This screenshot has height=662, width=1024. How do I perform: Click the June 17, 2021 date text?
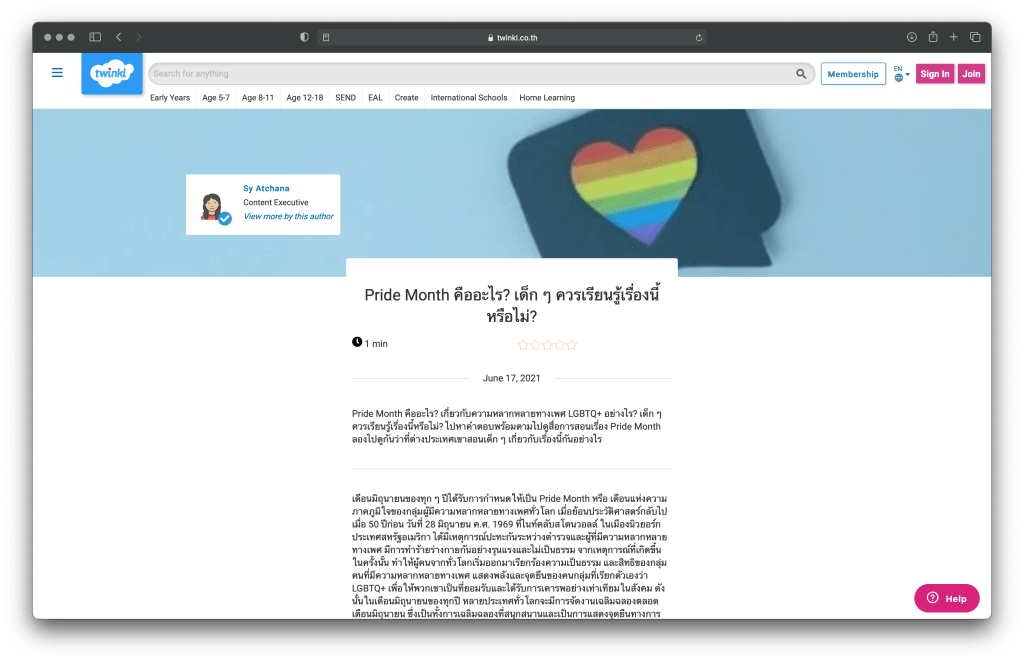(x=511, y=378)
